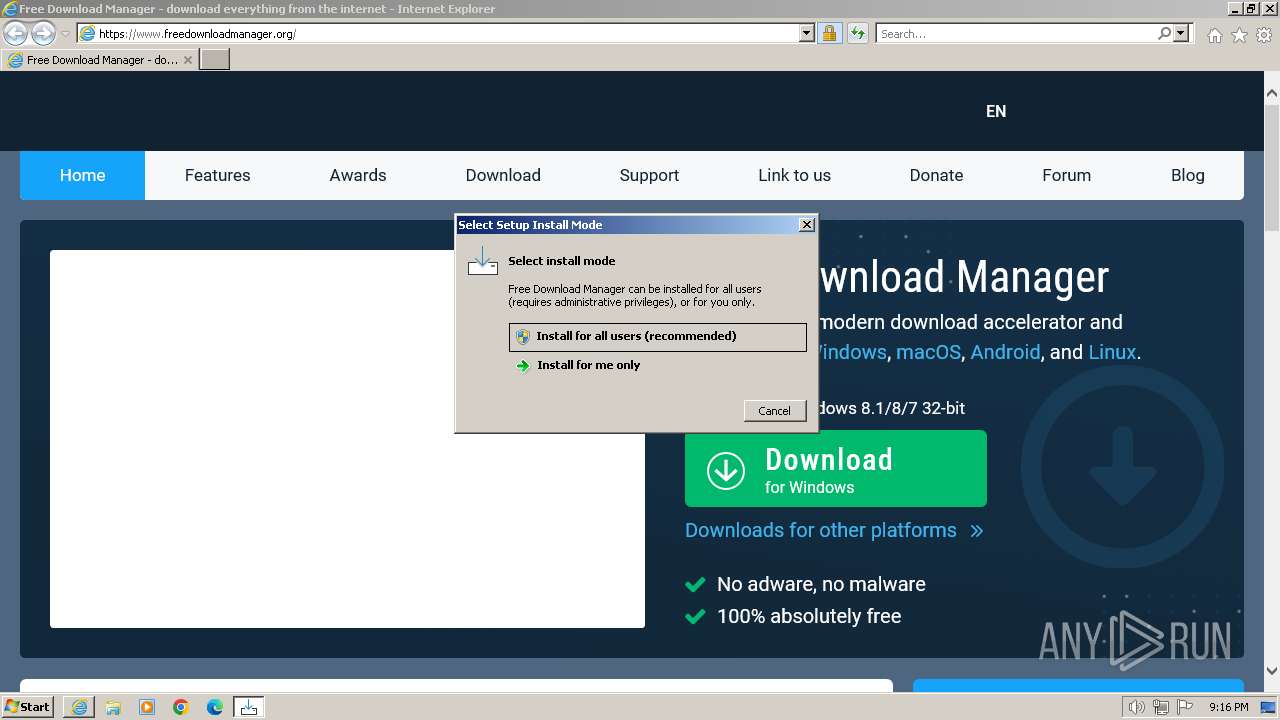Open the Download navigation item

pyautogui.click(x=503, y=175)
